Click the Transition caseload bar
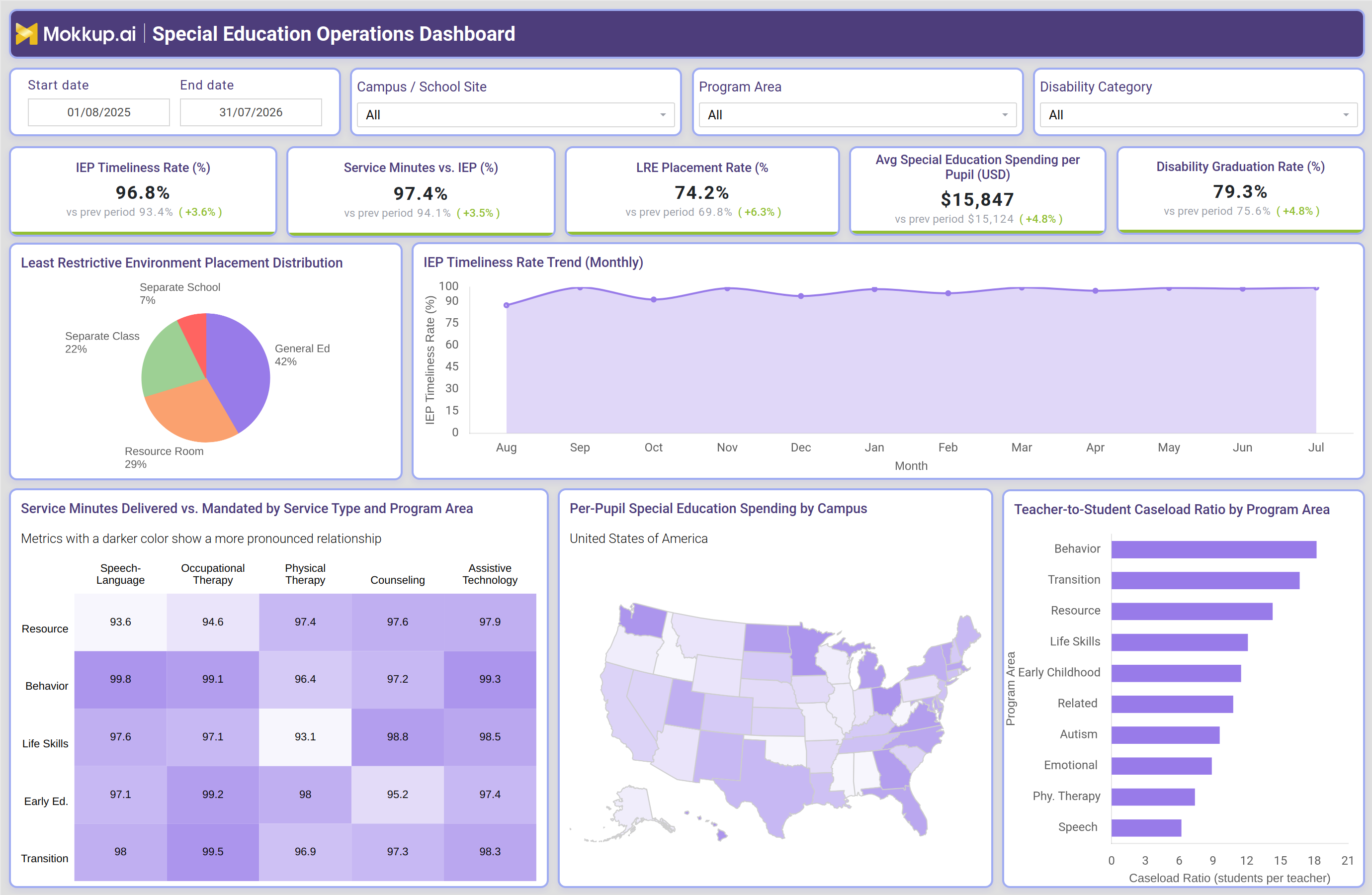The height and width of the screenshot is (895, 1372). (1205, 580)
